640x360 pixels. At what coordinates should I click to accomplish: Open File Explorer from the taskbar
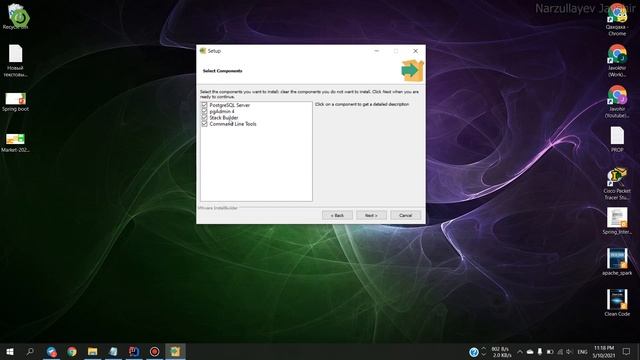93,351
